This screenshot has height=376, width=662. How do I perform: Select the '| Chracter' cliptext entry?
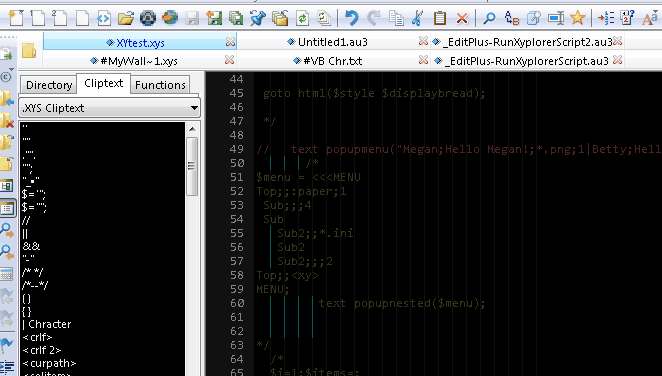point(46,324)
